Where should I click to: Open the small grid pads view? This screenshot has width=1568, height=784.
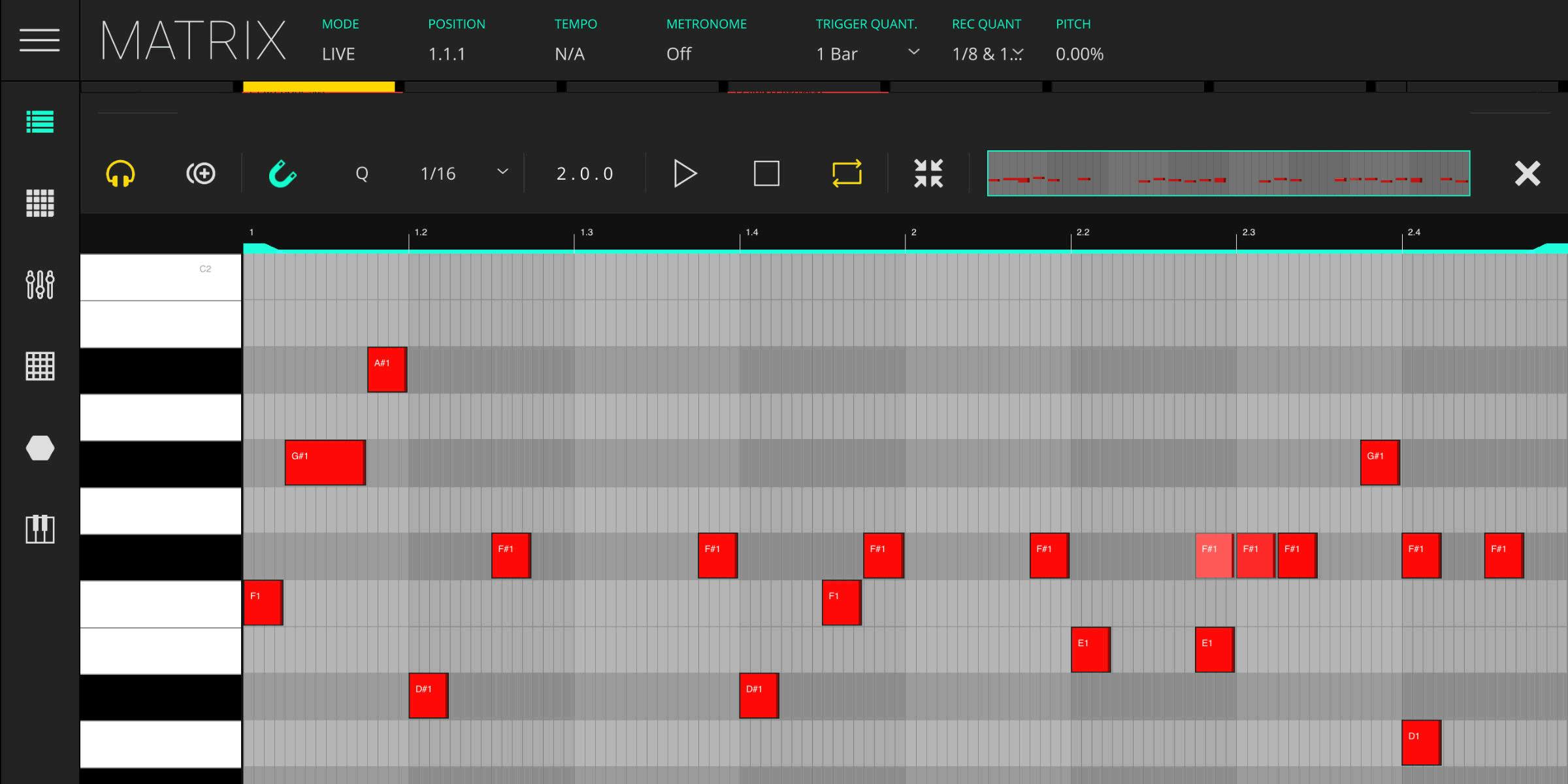(x=40, y=203)
